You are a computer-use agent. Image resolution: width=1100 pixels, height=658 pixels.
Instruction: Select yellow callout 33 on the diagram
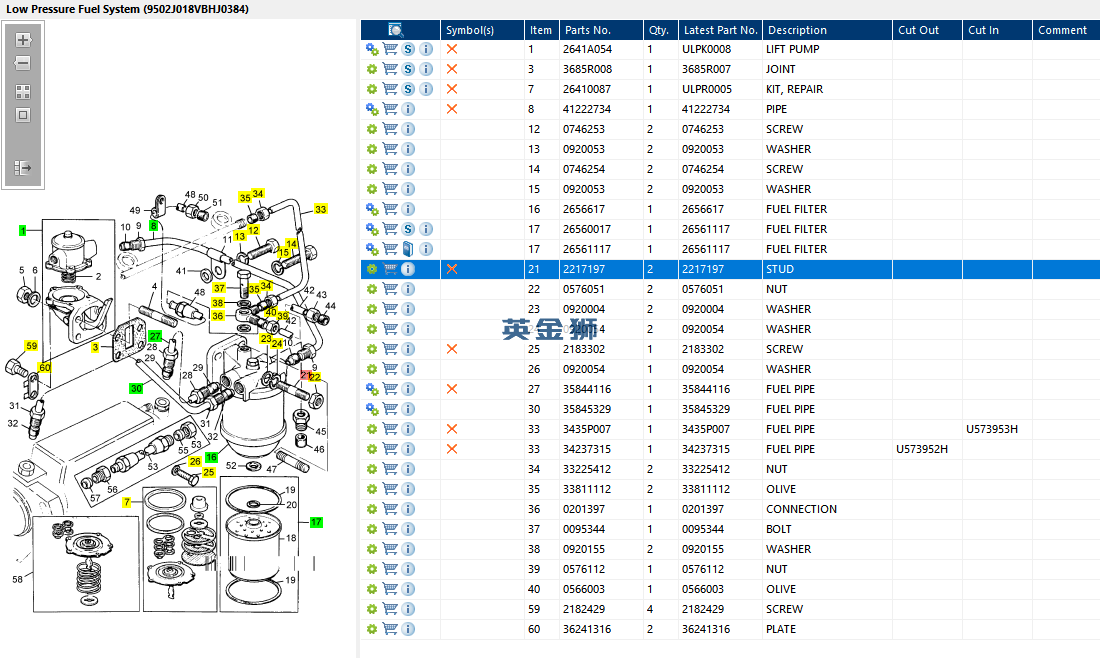tap(321, 209)
